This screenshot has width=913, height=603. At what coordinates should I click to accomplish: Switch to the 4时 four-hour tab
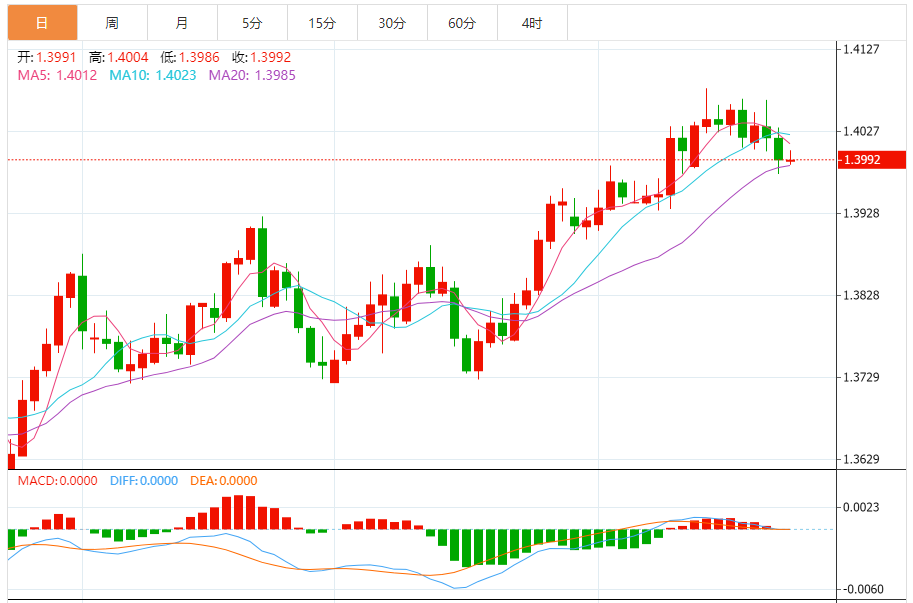(532, 23)
